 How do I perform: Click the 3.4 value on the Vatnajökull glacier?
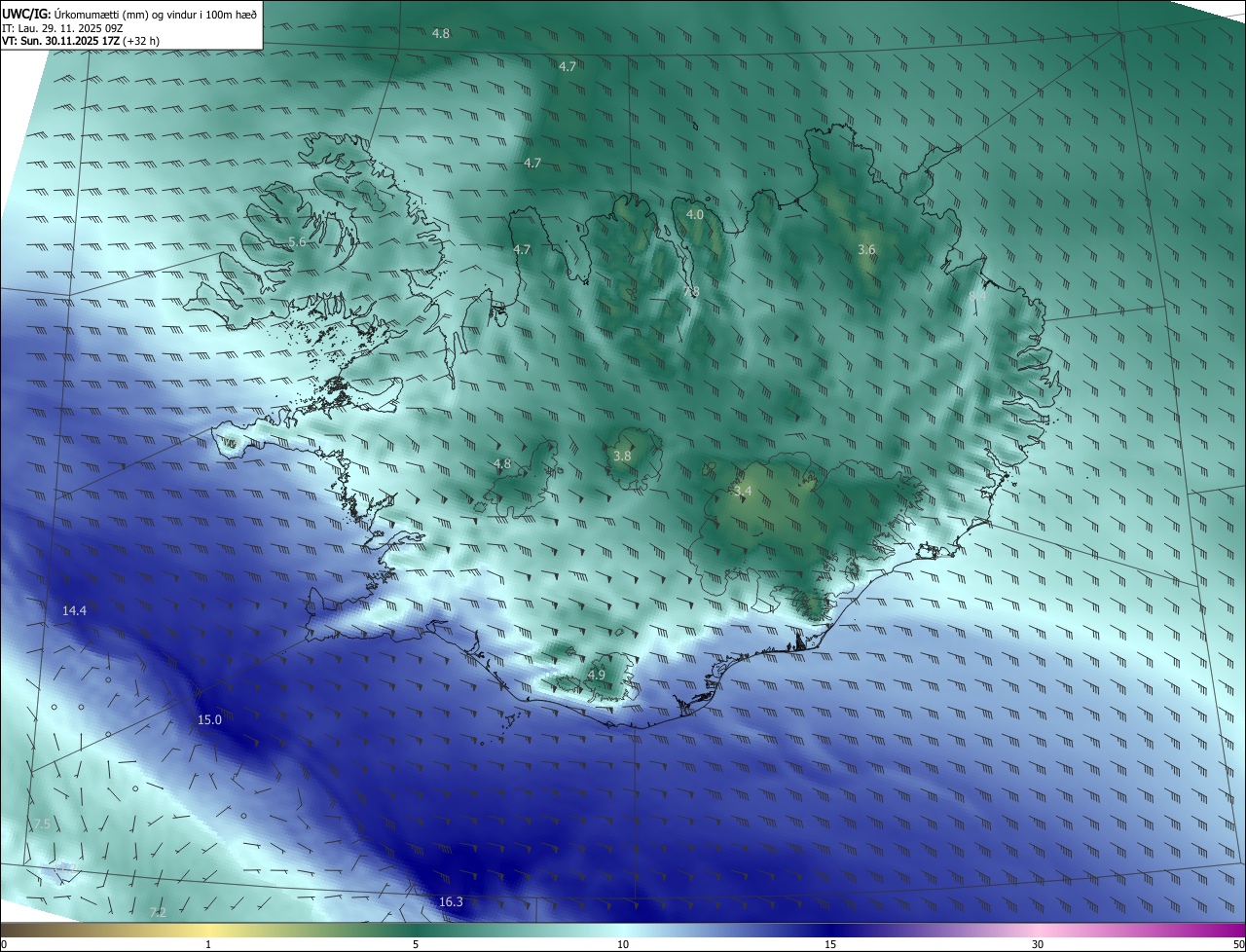[743, 492]
